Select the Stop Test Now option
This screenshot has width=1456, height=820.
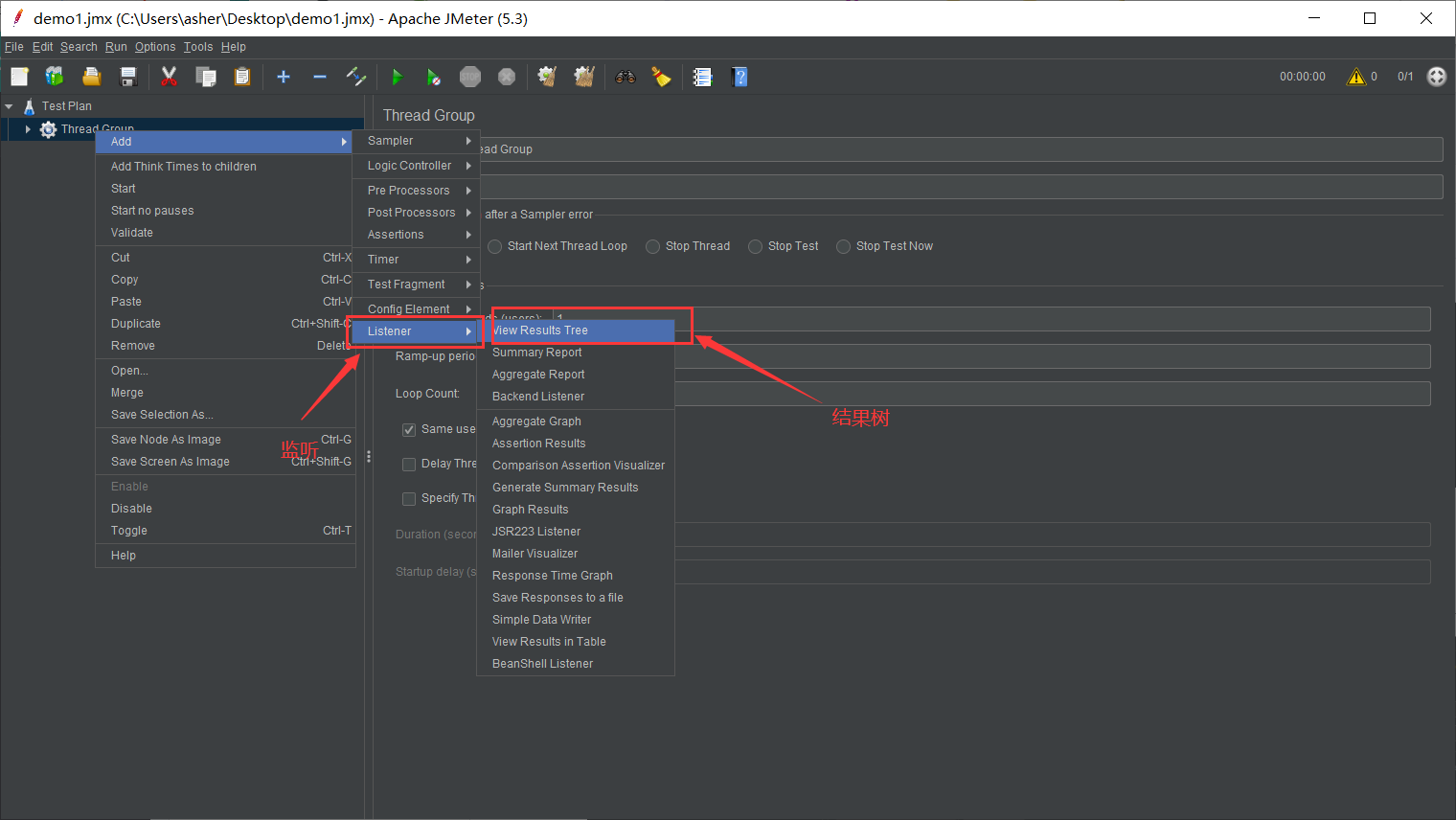(x=844, y=246)
